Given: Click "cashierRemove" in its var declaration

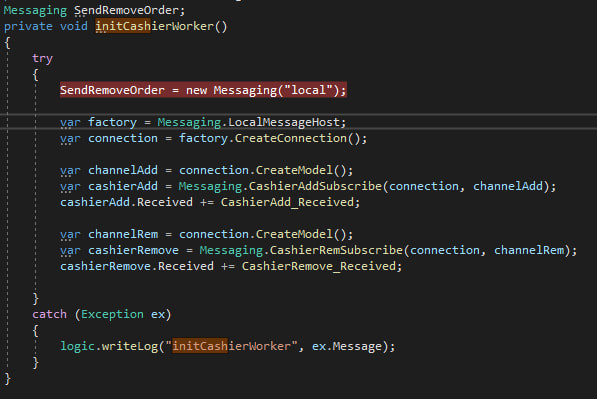Looking at the screenshot, I should (133, 250).
